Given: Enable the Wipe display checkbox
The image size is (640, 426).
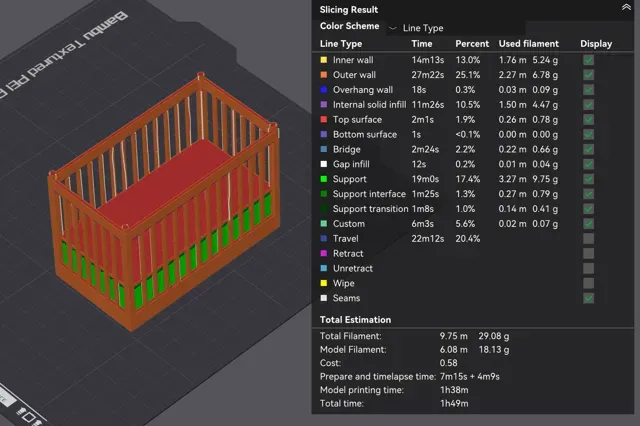Looking at the screenshot, I should pos(588,283).
